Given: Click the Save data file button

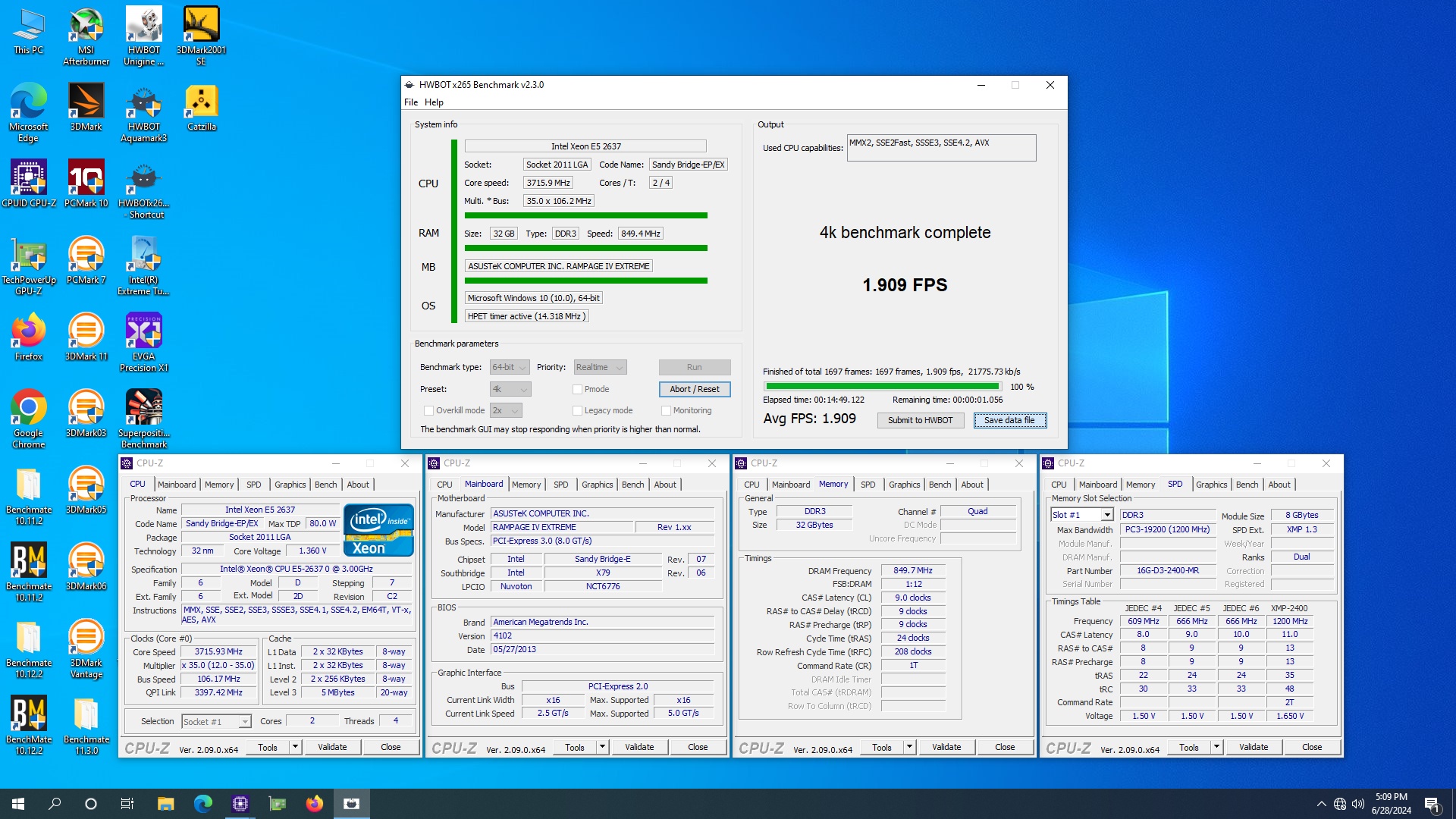Looking at the screenshot, I should pos(1009,420).
